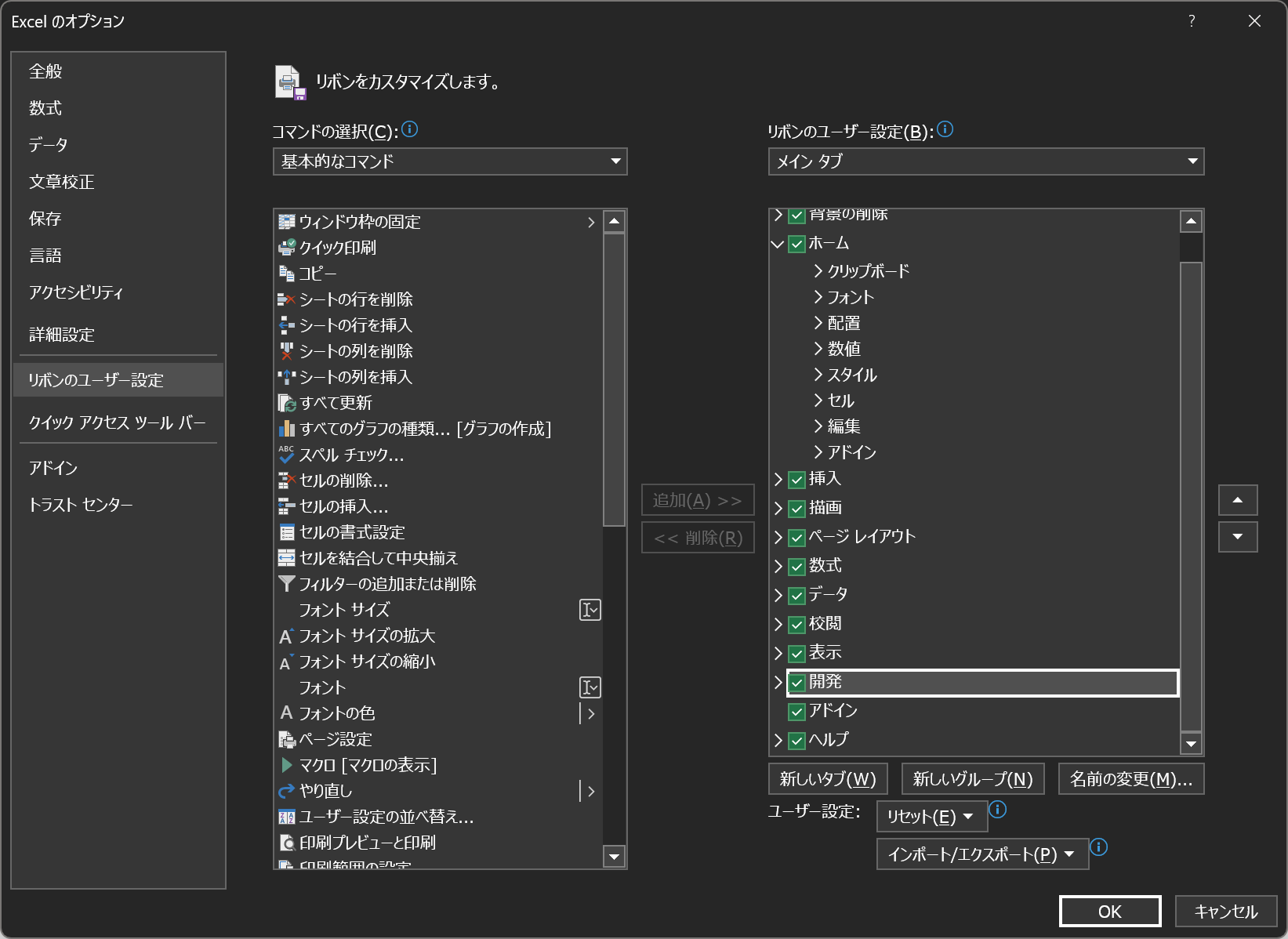The image size is (1288, 939).
Task: Click the フィルターの追加または削除 funnel icon
Action: 287,584
